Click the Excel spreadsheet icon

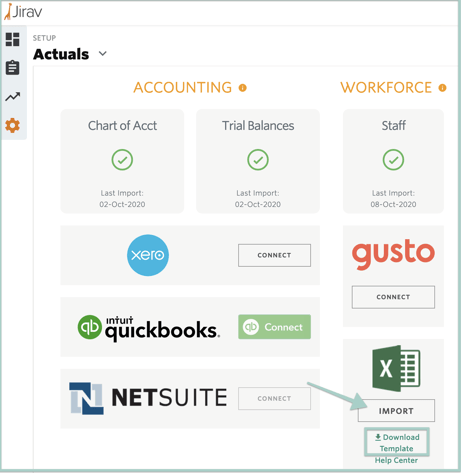point(396,368)
